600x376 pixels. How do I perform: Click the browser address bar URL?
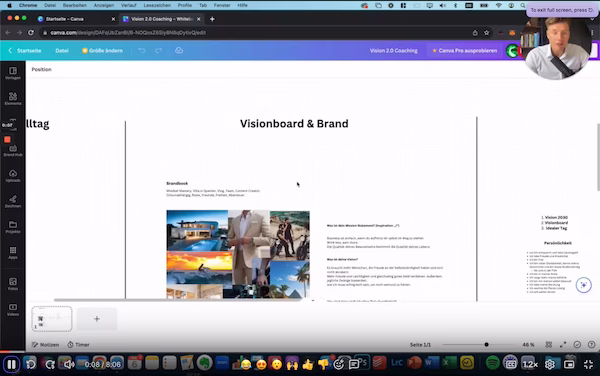(x=128, y=33)
